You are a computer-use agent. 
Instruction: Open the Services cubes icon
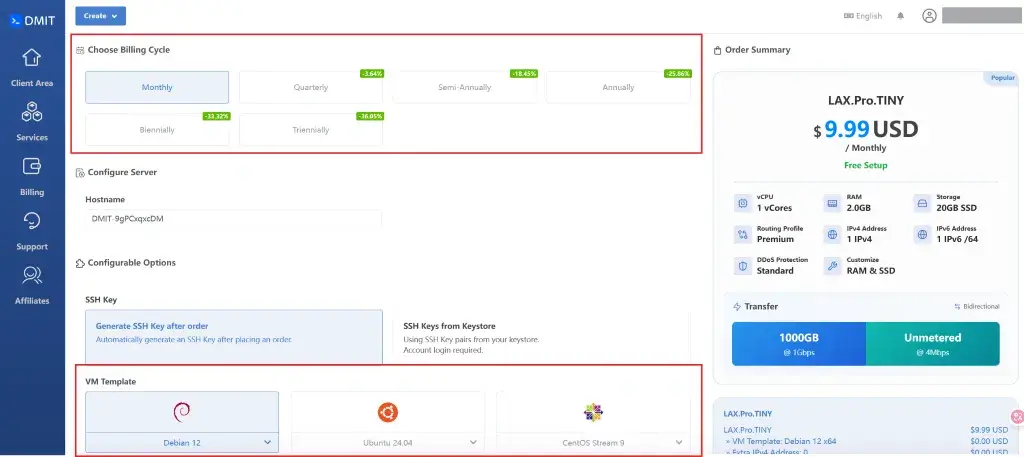click(32, 114)
